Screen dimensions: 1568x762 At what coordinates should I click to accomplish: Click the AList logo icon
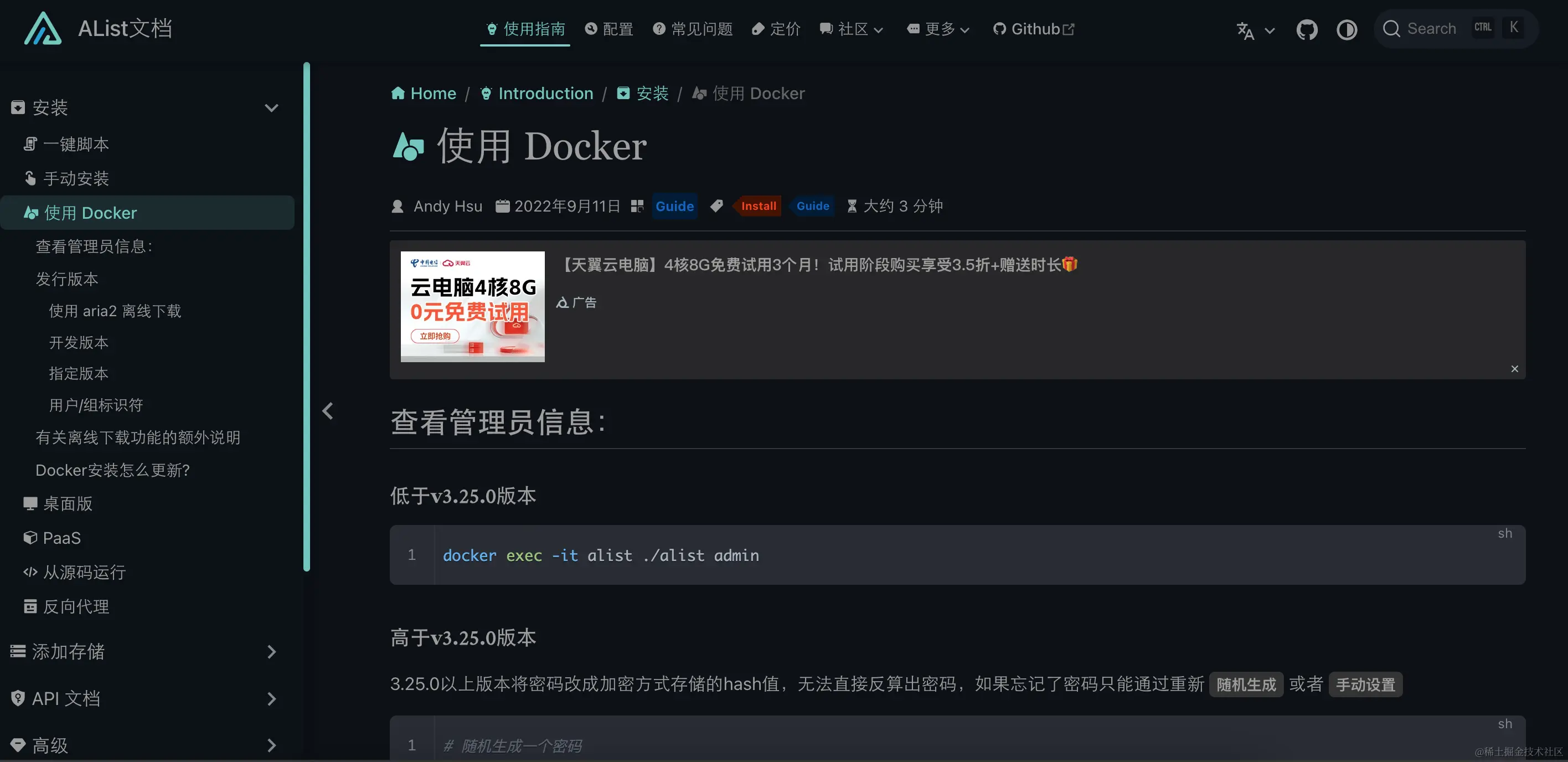[43, 29]
